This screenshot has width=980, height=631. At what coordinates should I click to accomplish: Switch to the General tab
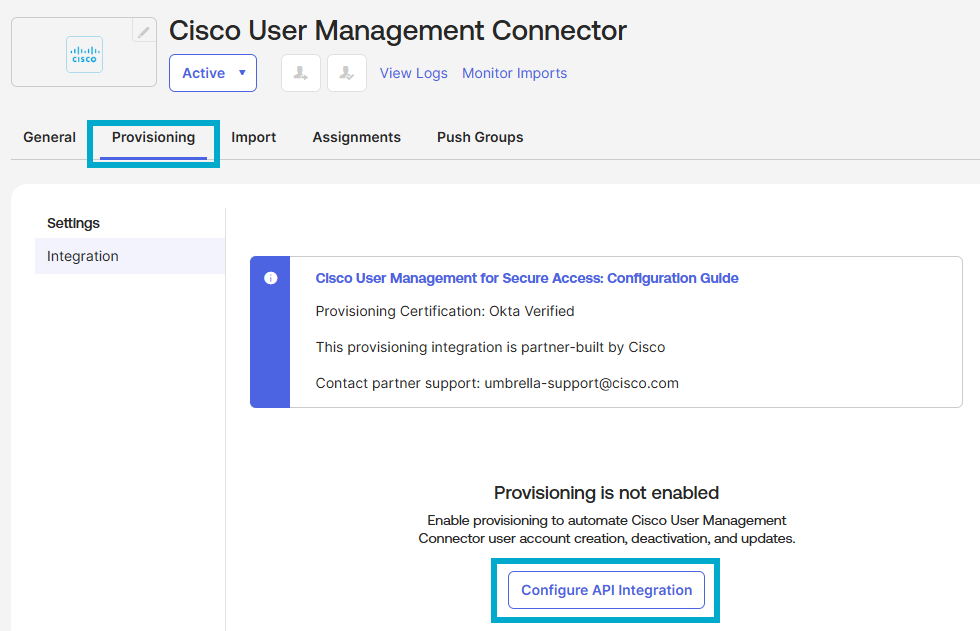tap(49, 137)
